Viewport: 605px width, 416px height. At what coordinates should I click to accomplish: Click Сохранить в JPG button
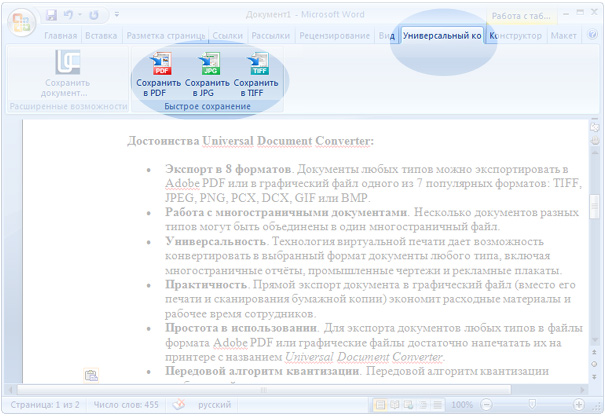click(207, 75)
